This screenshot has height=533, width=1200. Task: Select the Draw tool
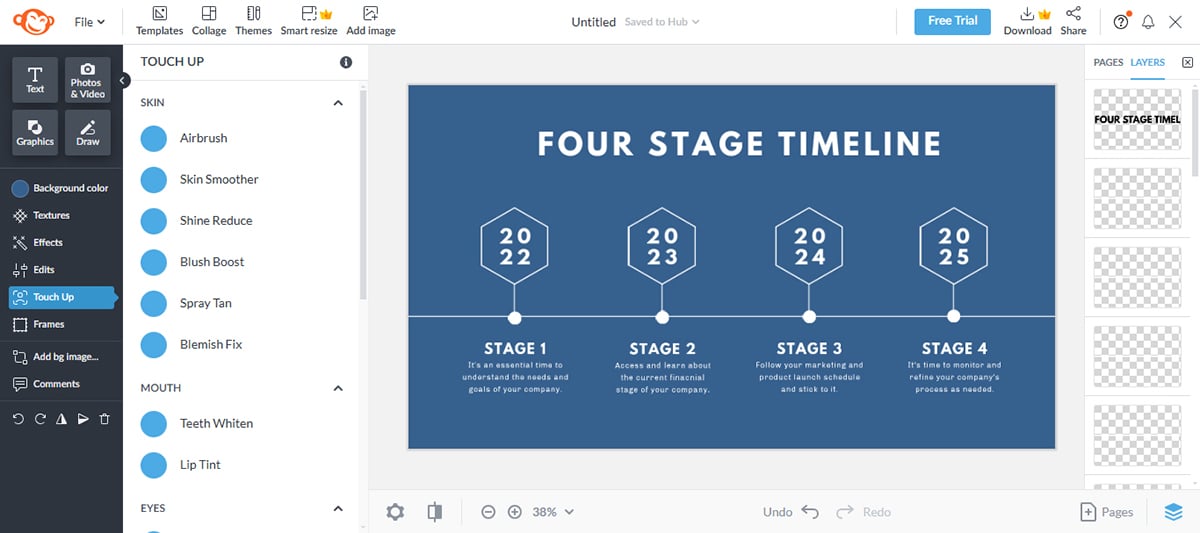88,132
